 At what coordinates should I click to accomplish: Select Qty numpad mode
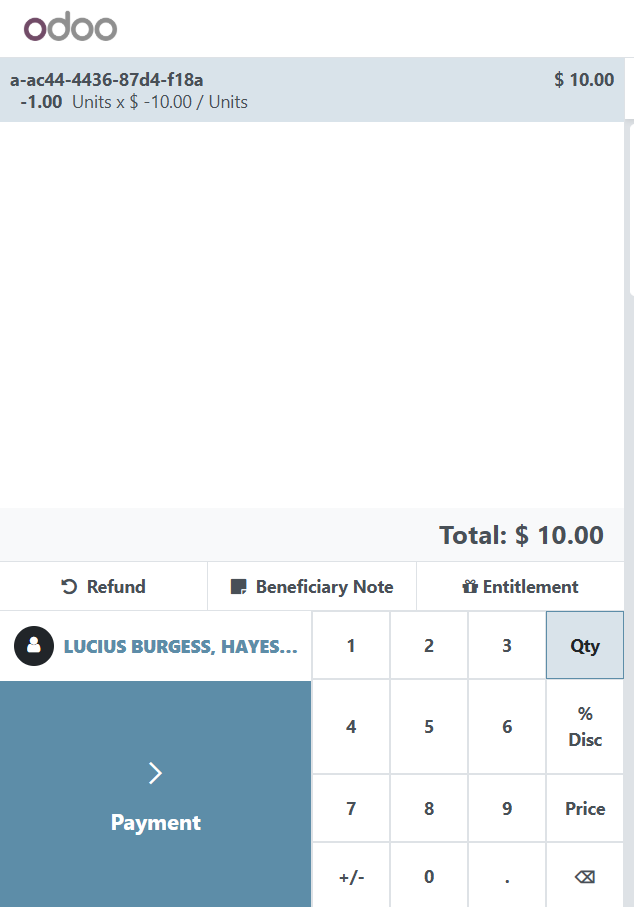click(585, 646)
